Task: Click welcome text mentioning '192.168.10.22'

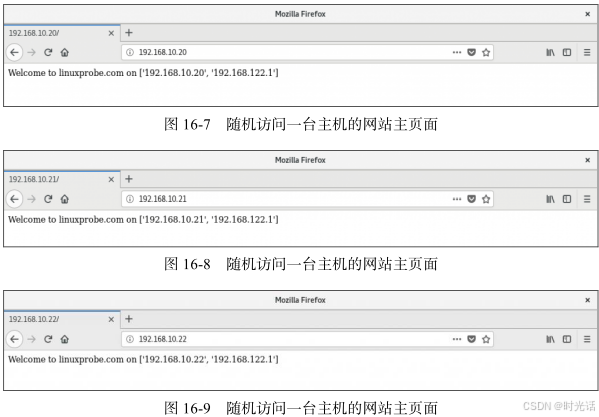Action: pos(143,359)
